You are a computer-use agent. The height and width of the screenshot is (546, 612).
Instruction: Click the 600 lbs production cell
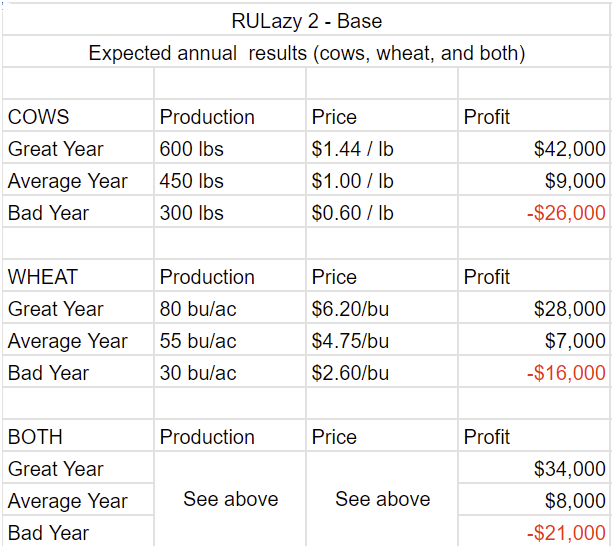[192, 149]
